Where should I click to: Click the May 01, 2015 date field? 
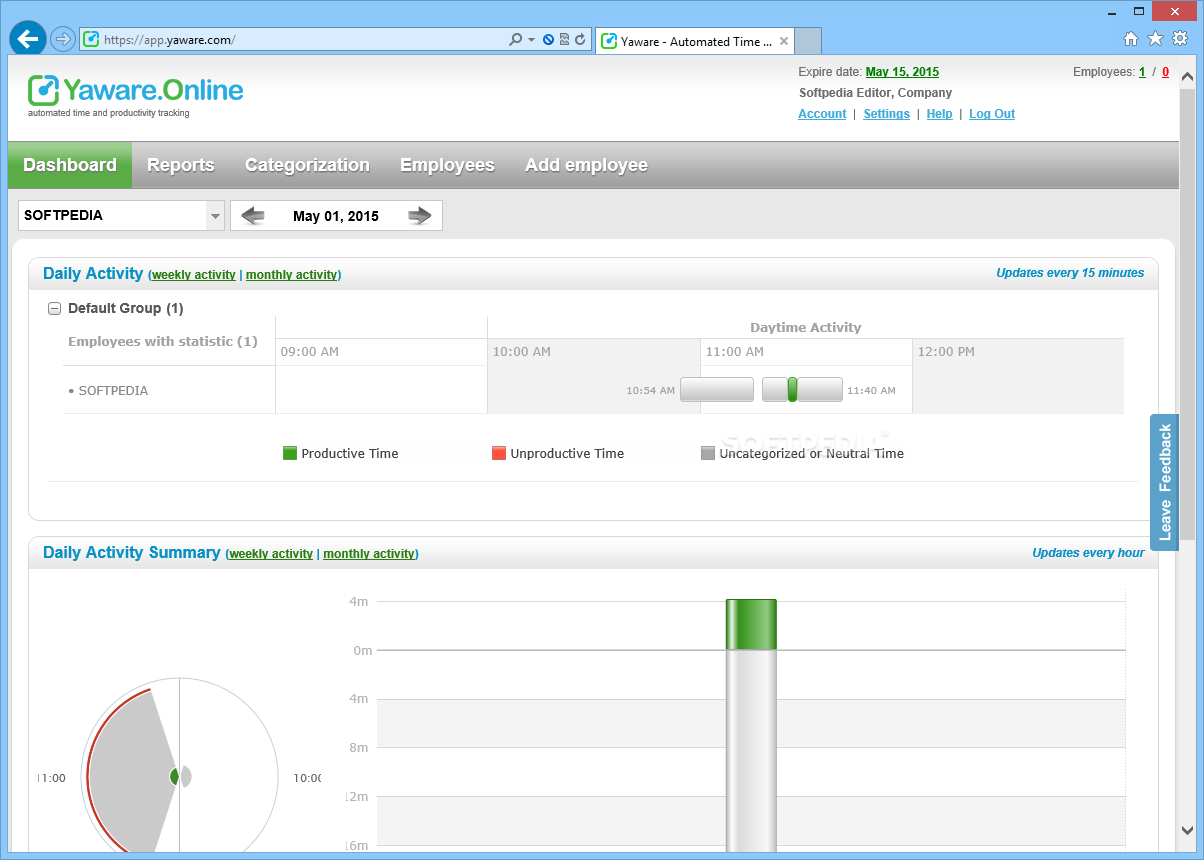336,215
